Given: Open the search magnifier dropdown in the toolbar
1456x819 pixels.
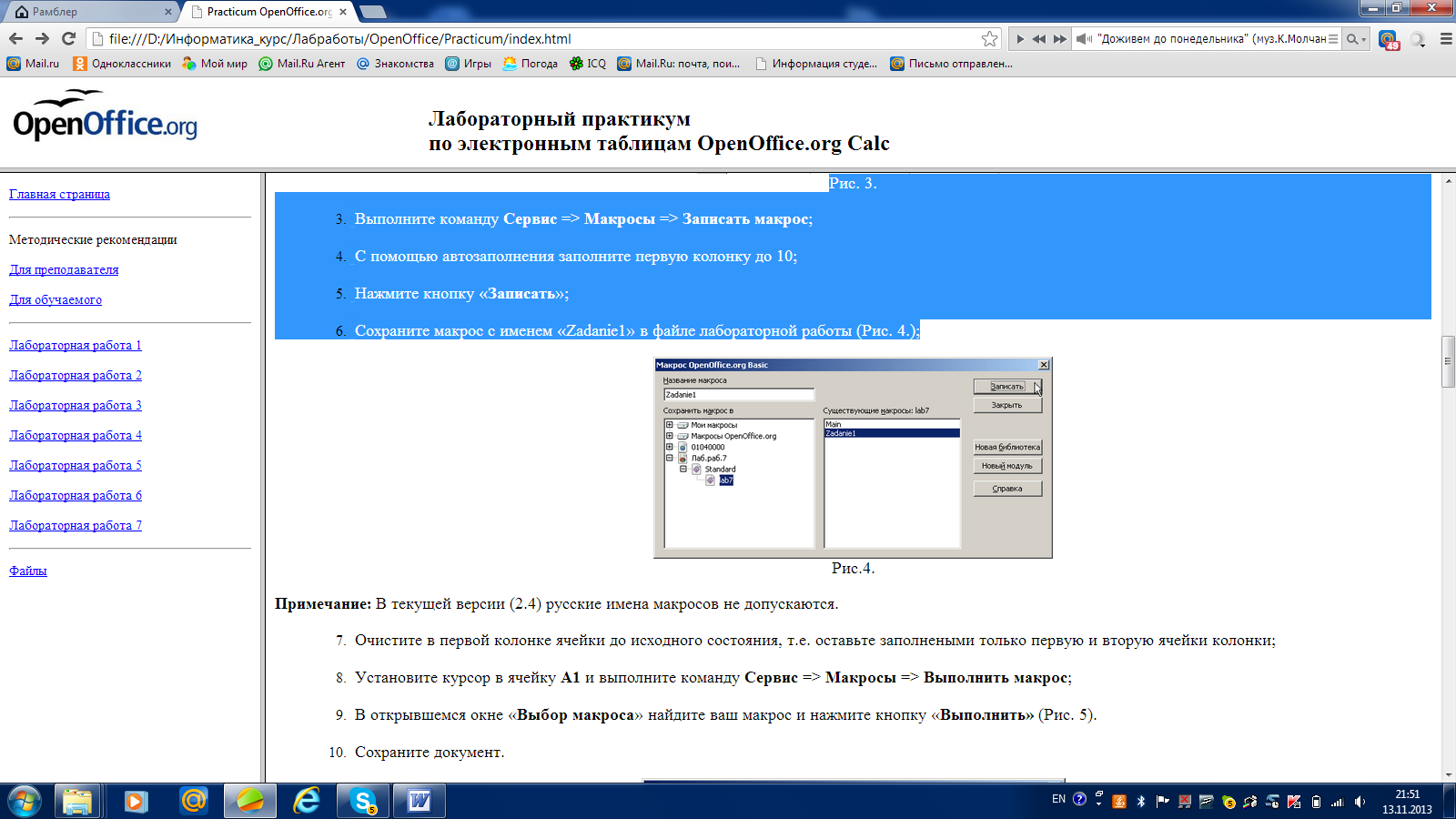Looking at the screenshot, I should pyautogui.click(x=1357, y=39).
